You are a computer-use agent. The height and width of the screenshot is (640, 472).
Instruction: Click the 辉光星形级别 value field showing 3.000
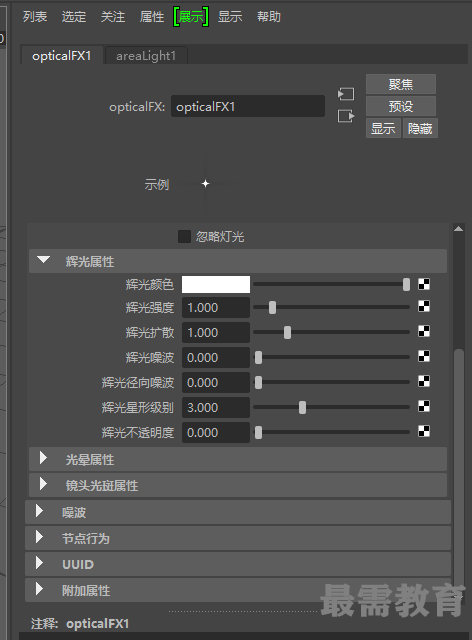pos(216,407)
